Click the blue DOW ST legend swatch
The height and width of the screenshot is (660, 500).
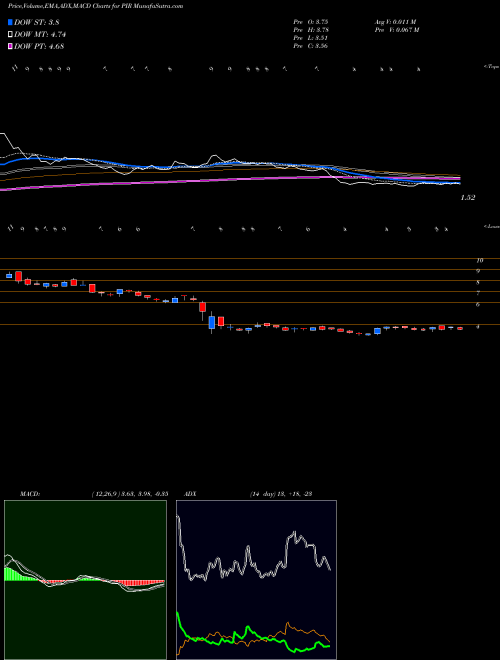click(10, 22)
